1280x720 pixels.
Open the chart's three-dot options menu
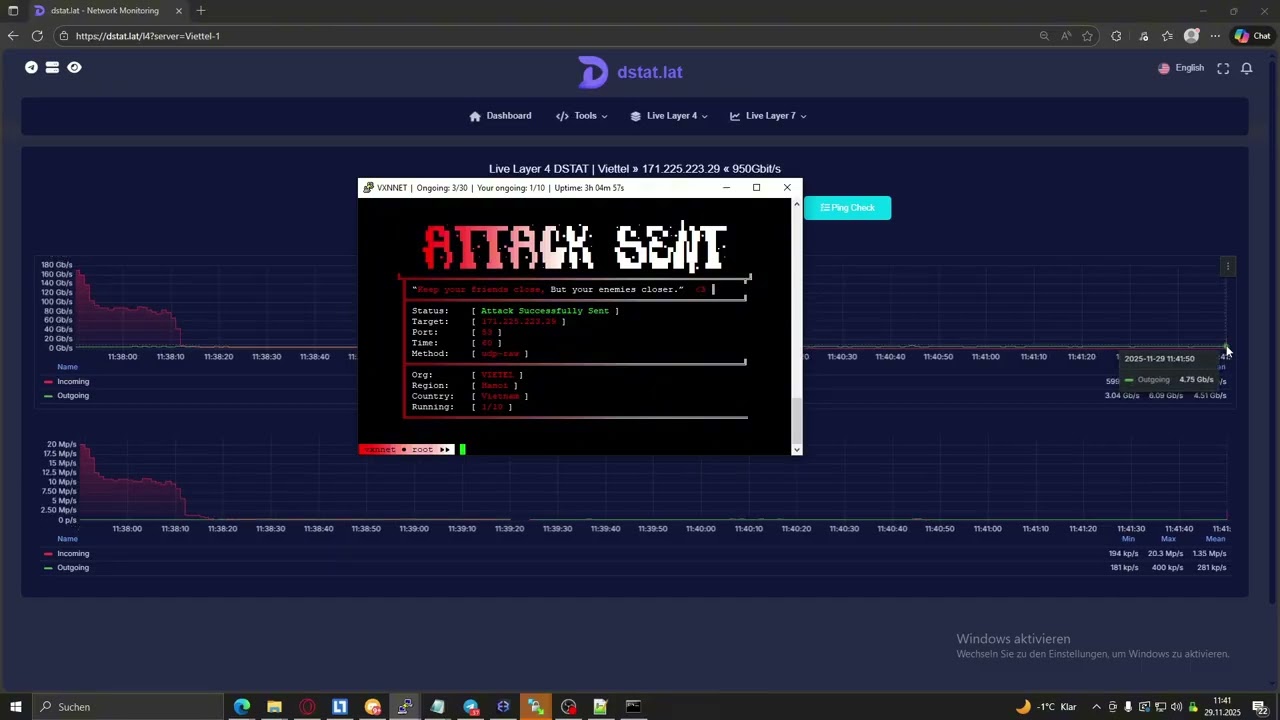(x=1228, y=266)
